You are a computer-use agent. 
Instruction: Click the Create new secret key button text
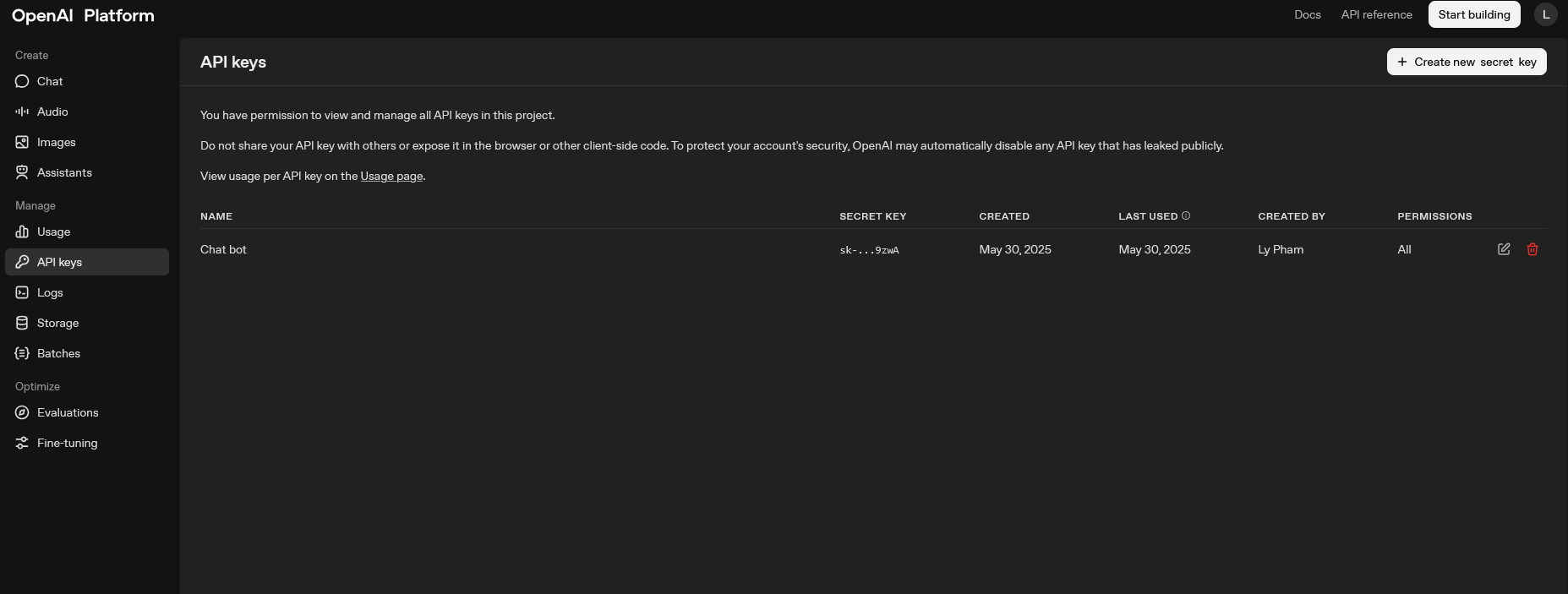point(1475,62)
